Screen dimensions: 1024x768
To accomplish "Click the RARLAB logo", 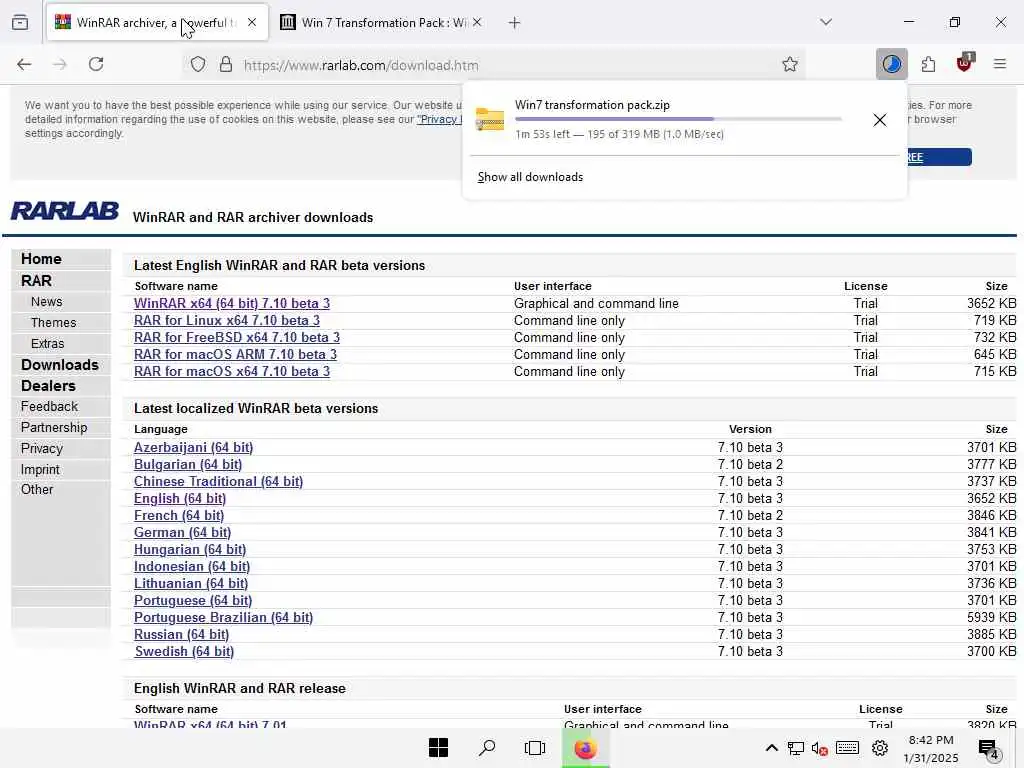I will click(65, 211).
